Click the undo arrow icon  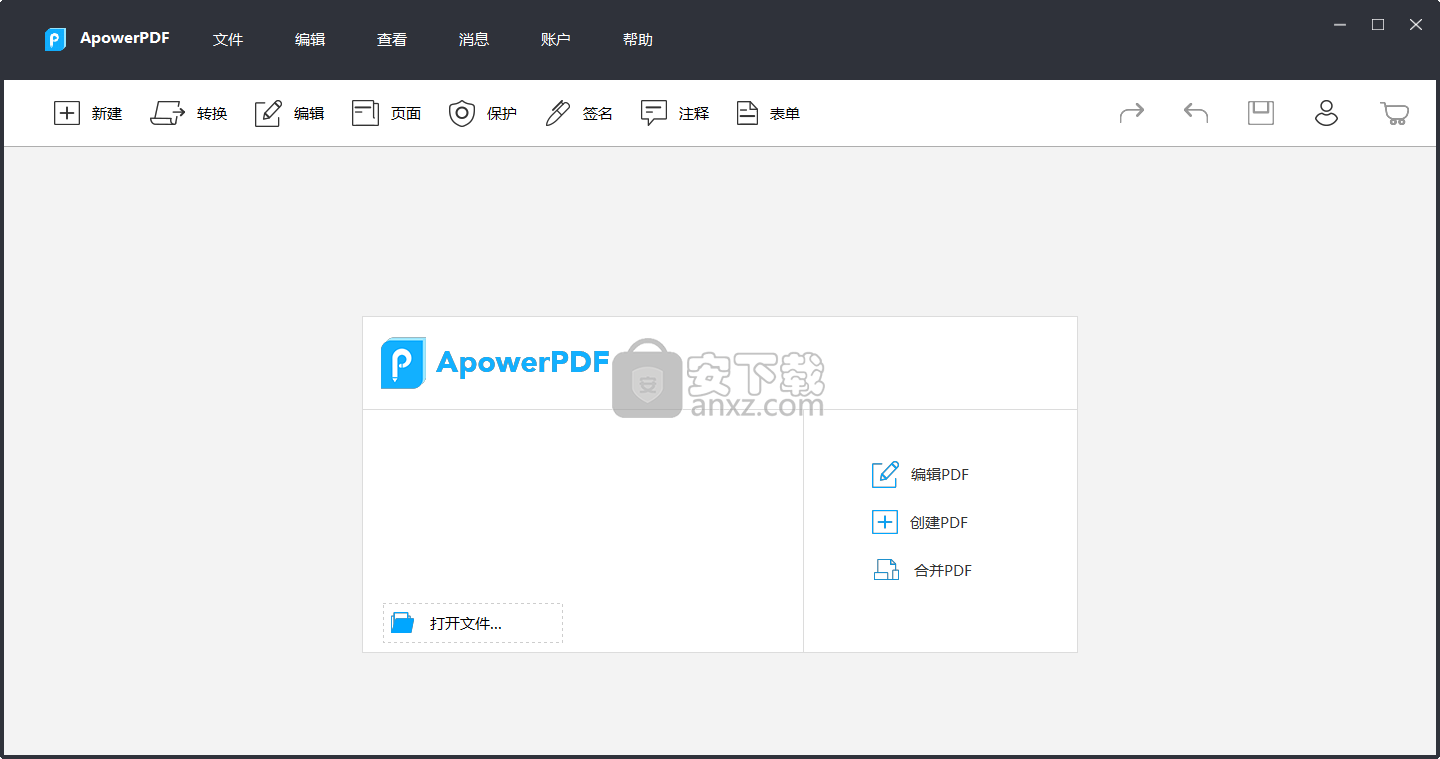pyautogui.click(x=1196, y=113)
